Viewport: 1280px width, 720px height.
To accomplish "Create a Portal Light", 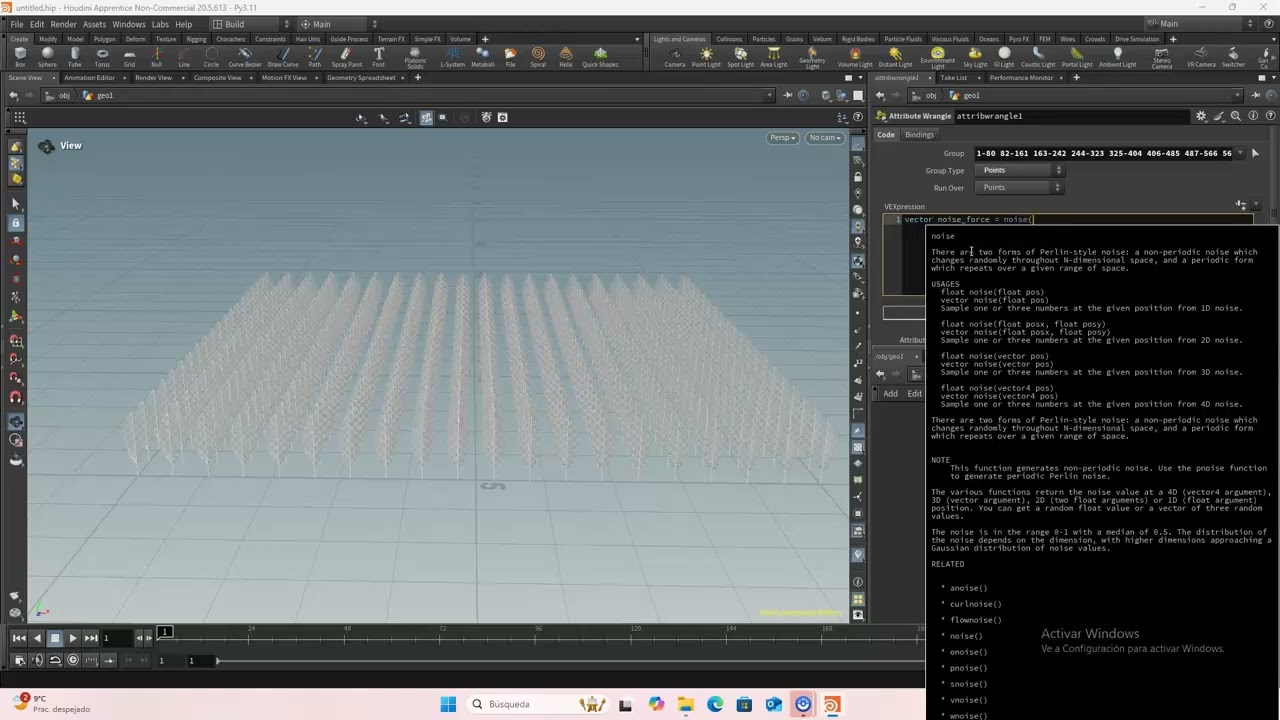I will coord(1077,57).
